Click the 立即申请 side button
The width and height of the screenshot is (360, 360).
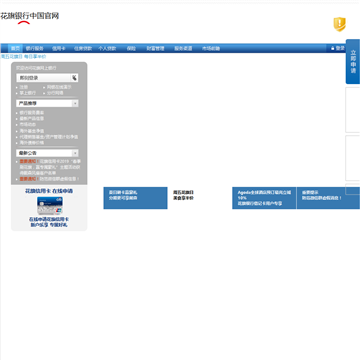click(x=353, y=62)
